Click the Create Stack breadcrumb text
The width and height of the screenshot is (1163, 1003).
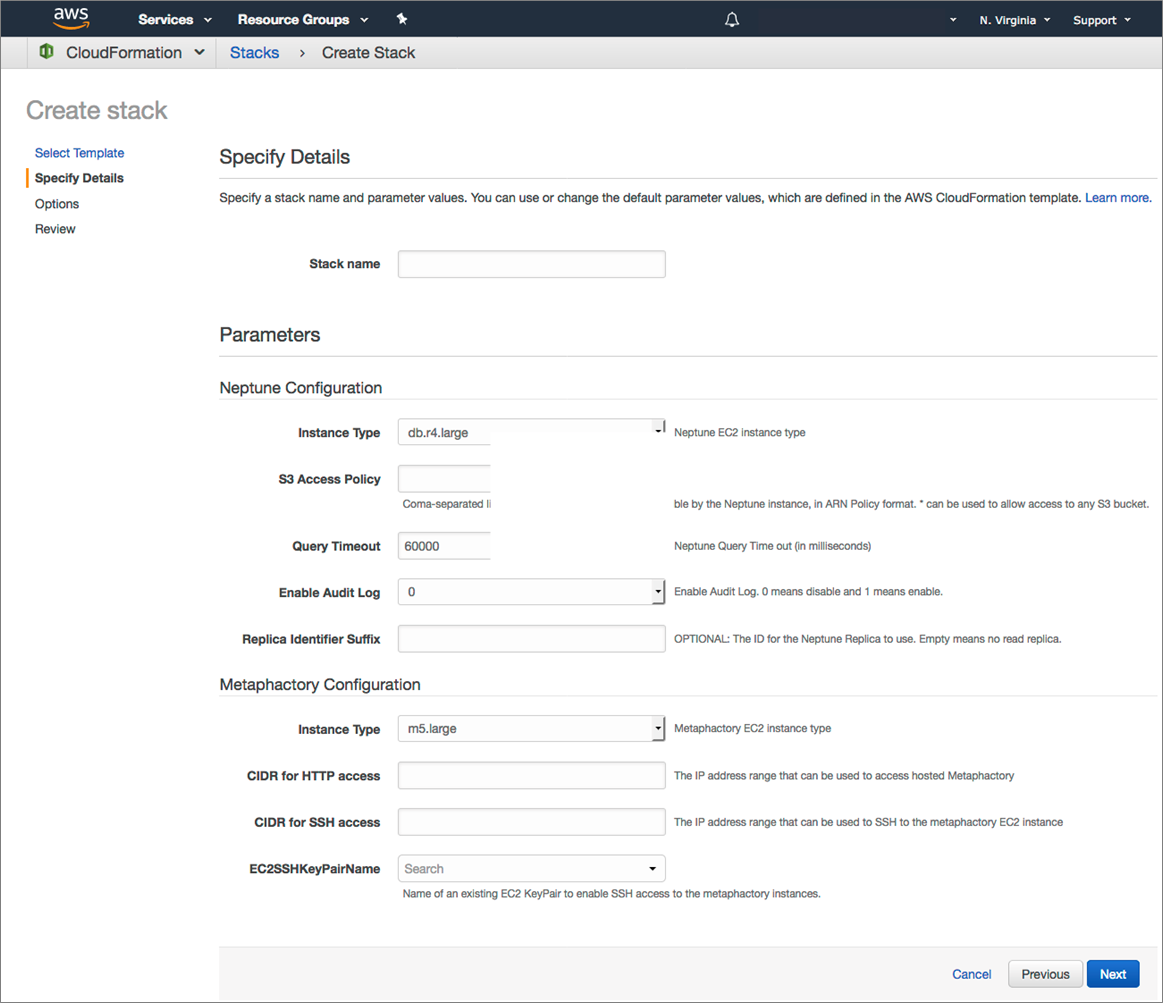pos(369,53)
